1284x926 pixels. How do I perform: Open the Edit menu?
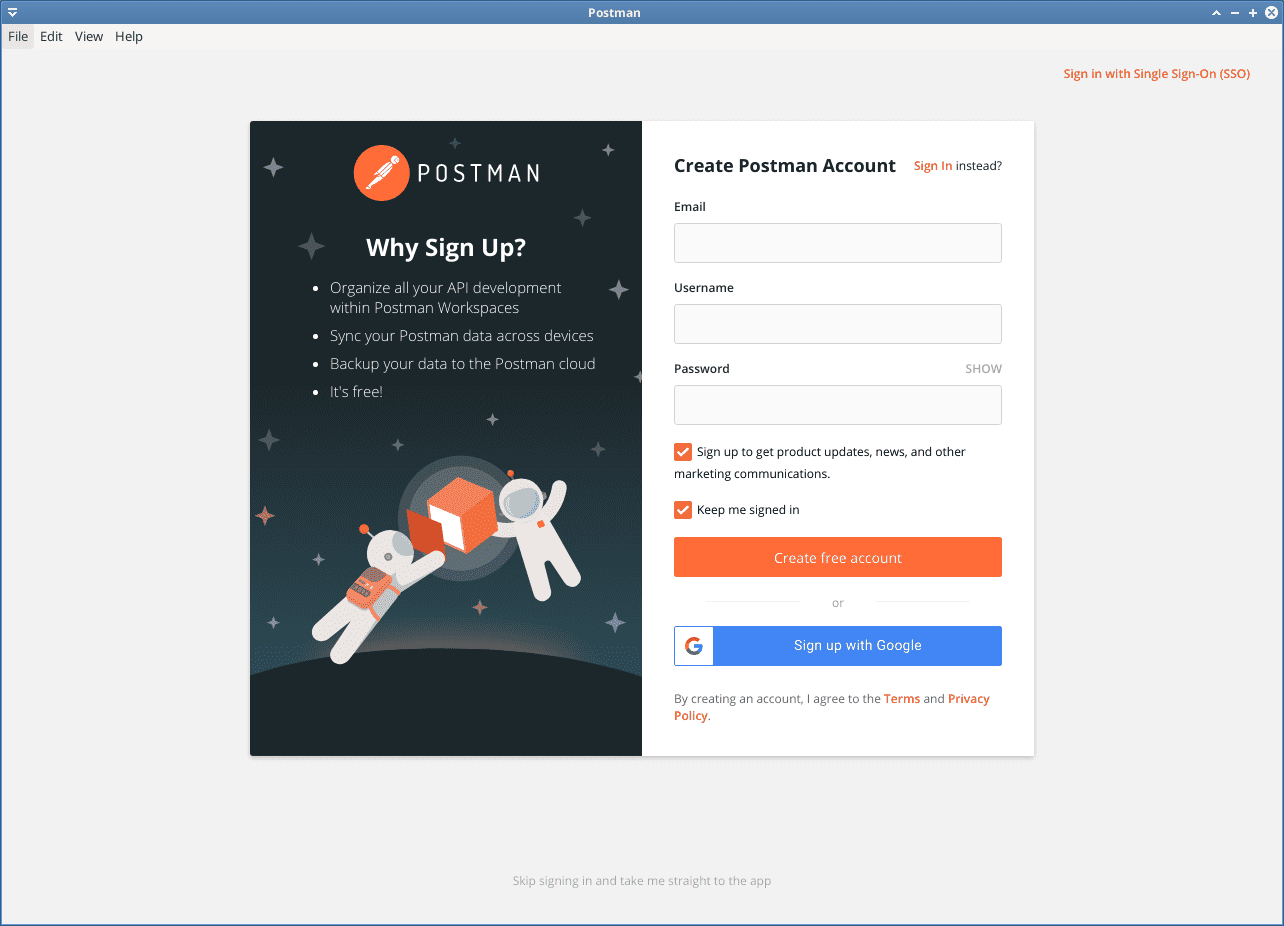point(51,36)
